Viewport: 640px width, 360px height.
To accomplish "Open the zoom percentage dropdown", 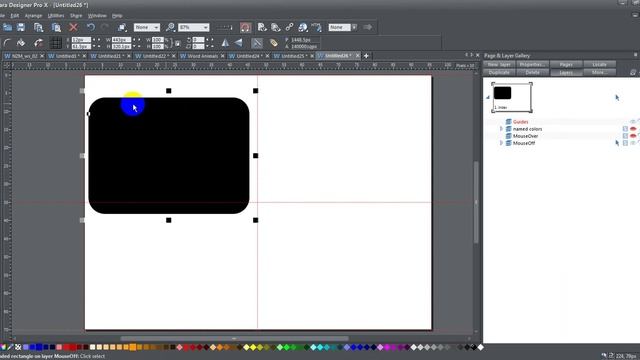I will 205,27.
